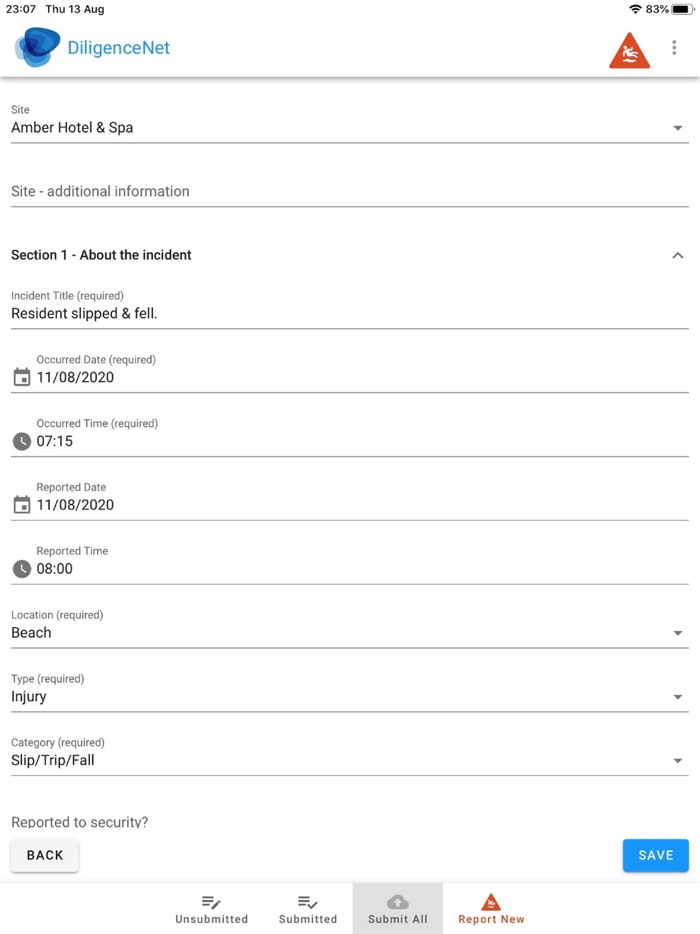Viewport: 700px width, 934px height.
Task: Open the Type dropdown showing Injury
Action: tap(677, 697)
